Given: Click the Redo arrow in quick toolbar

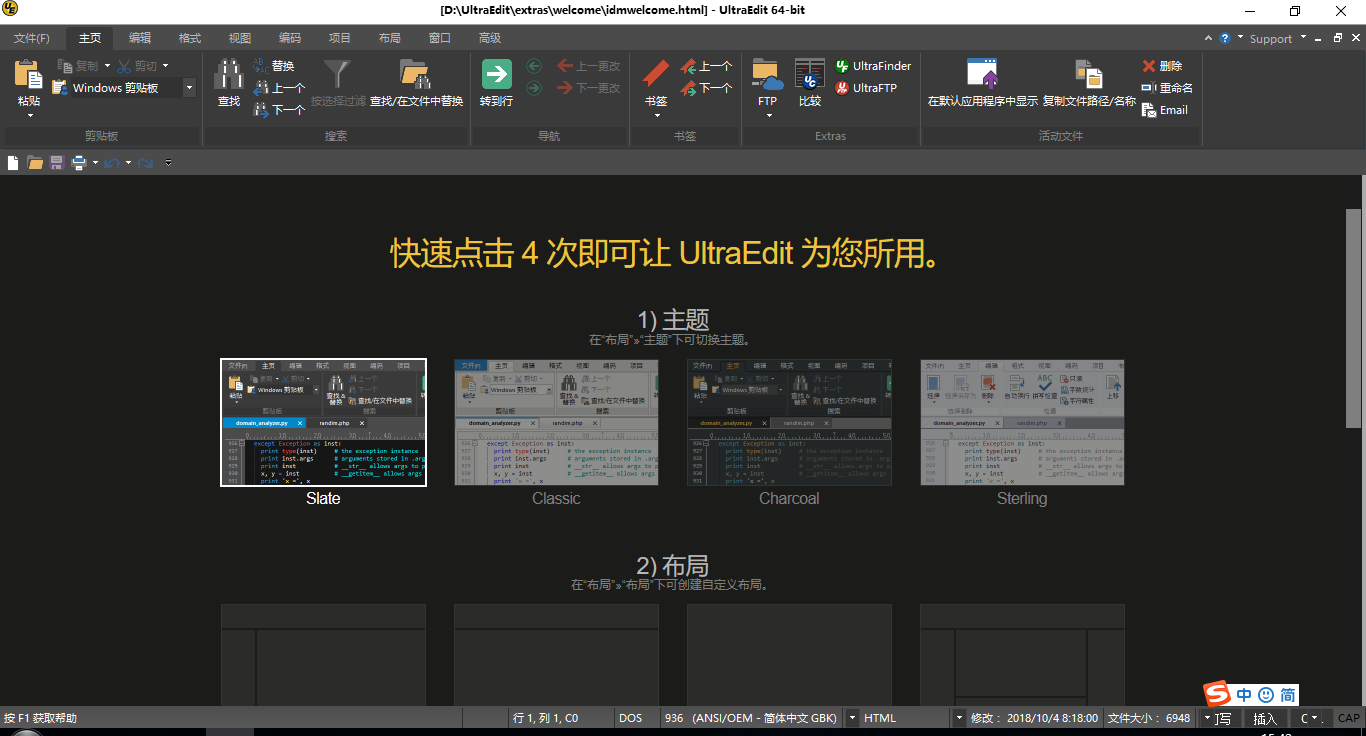Looking at the screenshot, I should pyautogui.click(x=146, y=162).
